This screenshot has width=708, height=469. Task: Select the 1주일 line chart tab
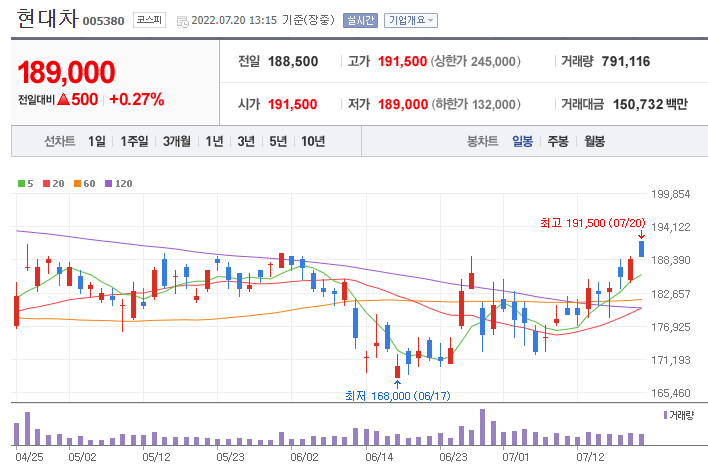tap(134, 141)
